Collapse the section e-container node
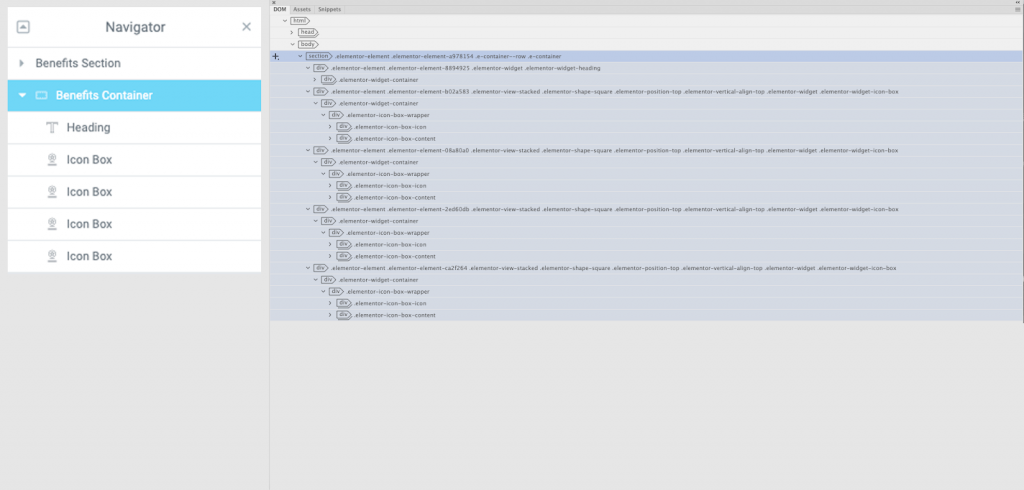Screen dimensions: 1024x490 click(x=300, y=56)
